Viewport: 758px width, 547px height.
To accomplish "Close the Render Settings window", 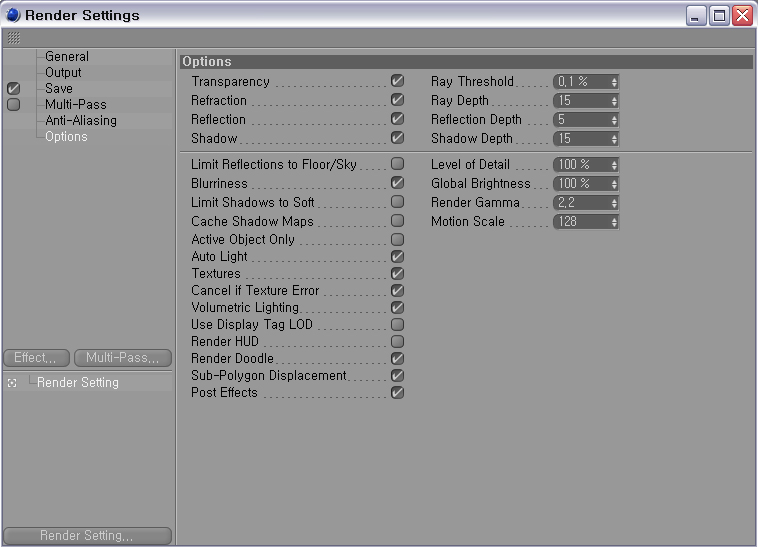I will [743, 16].
